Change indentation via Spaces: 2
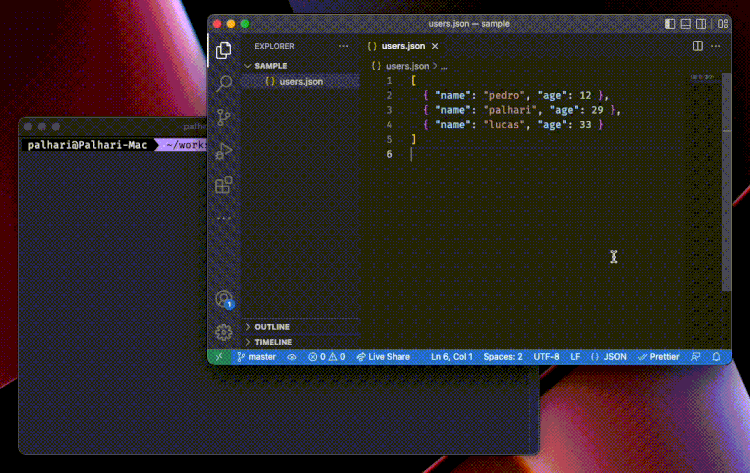Viewport: 750px width, 473px height. coord(503,357)
